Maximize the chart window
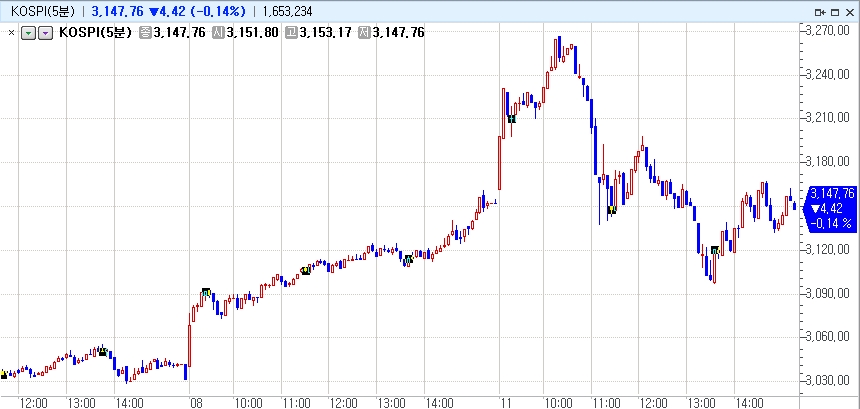This screenshot has height=409, width=860. pyautogui.click(x=834, y=11)
